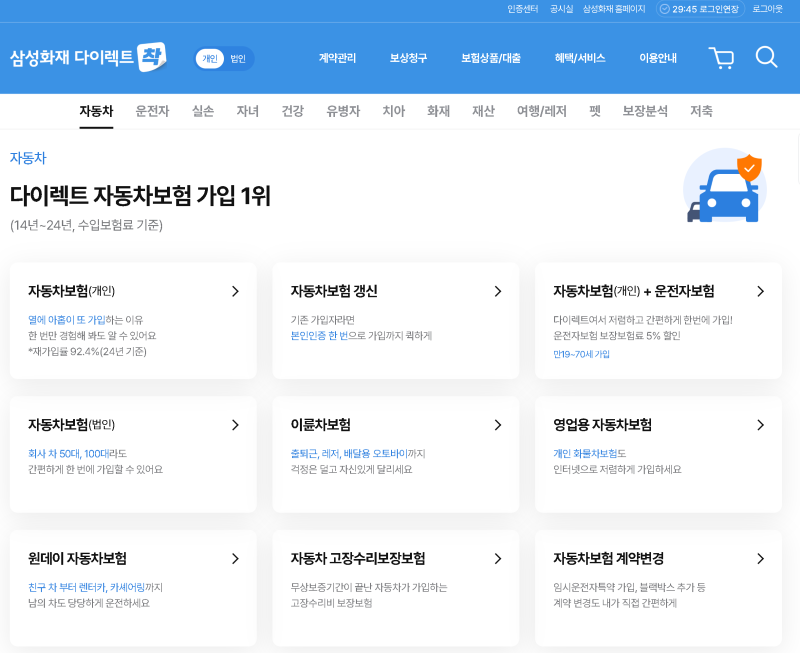This screenshot has width=800, height=653.
Task: Select the 화재 category tab
Action: coord(438,111)
